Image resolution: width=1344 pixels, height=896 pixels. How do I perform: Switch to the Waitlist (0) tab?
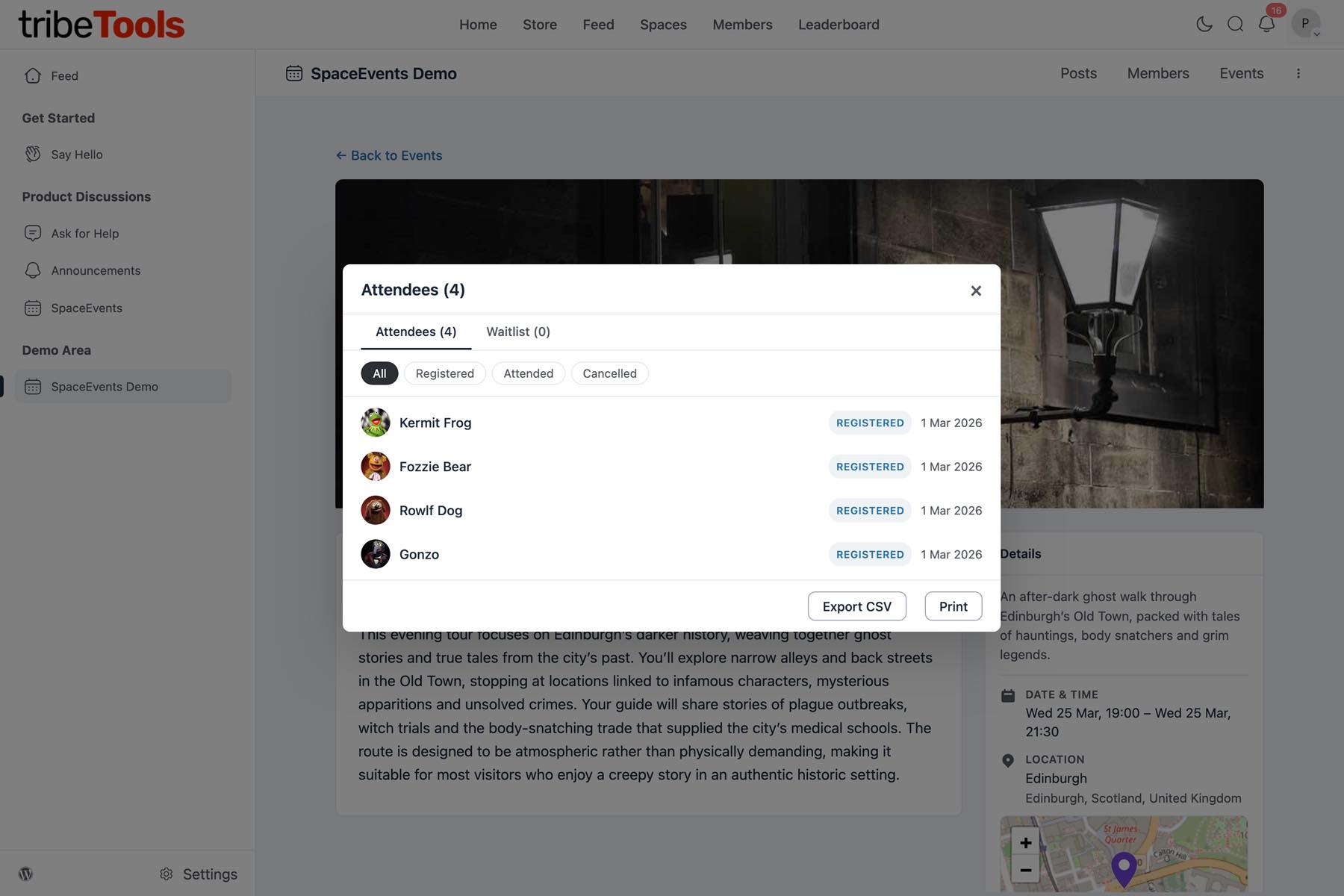point(517,332)
